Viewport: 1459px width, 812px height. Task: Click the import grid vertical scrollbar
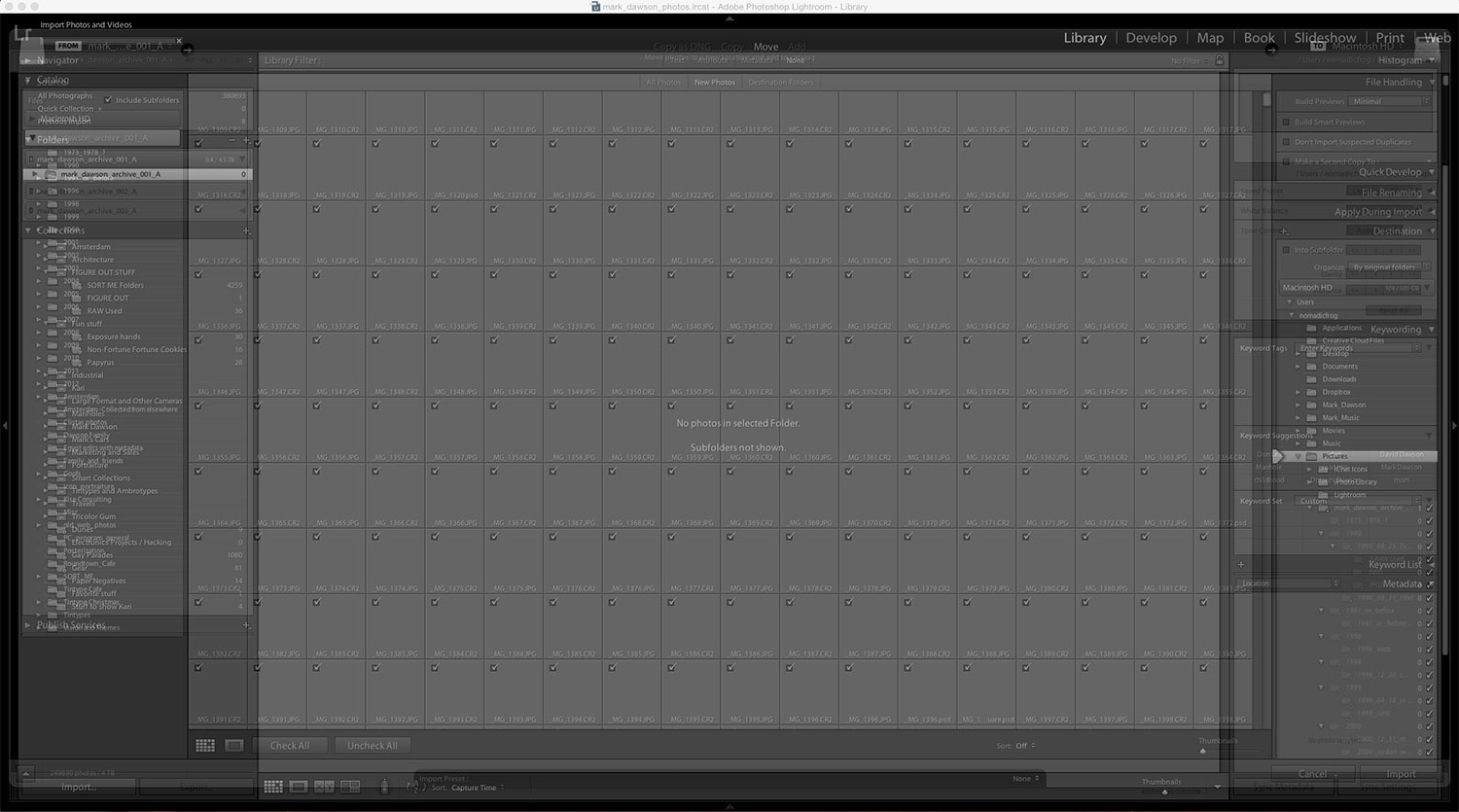tap(1265, 99)
